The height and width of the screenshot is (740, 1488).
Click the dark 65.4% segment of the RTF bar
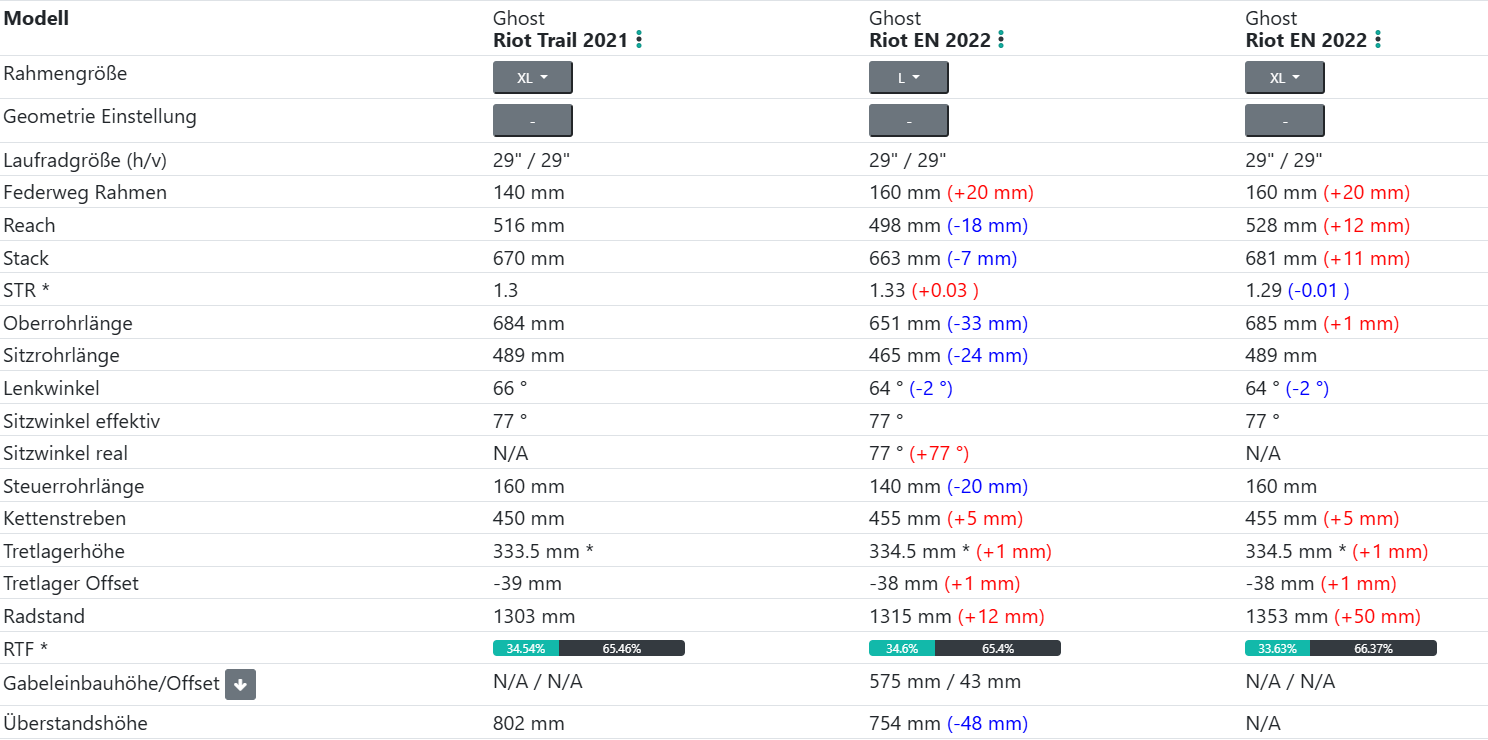pos(997,648)
